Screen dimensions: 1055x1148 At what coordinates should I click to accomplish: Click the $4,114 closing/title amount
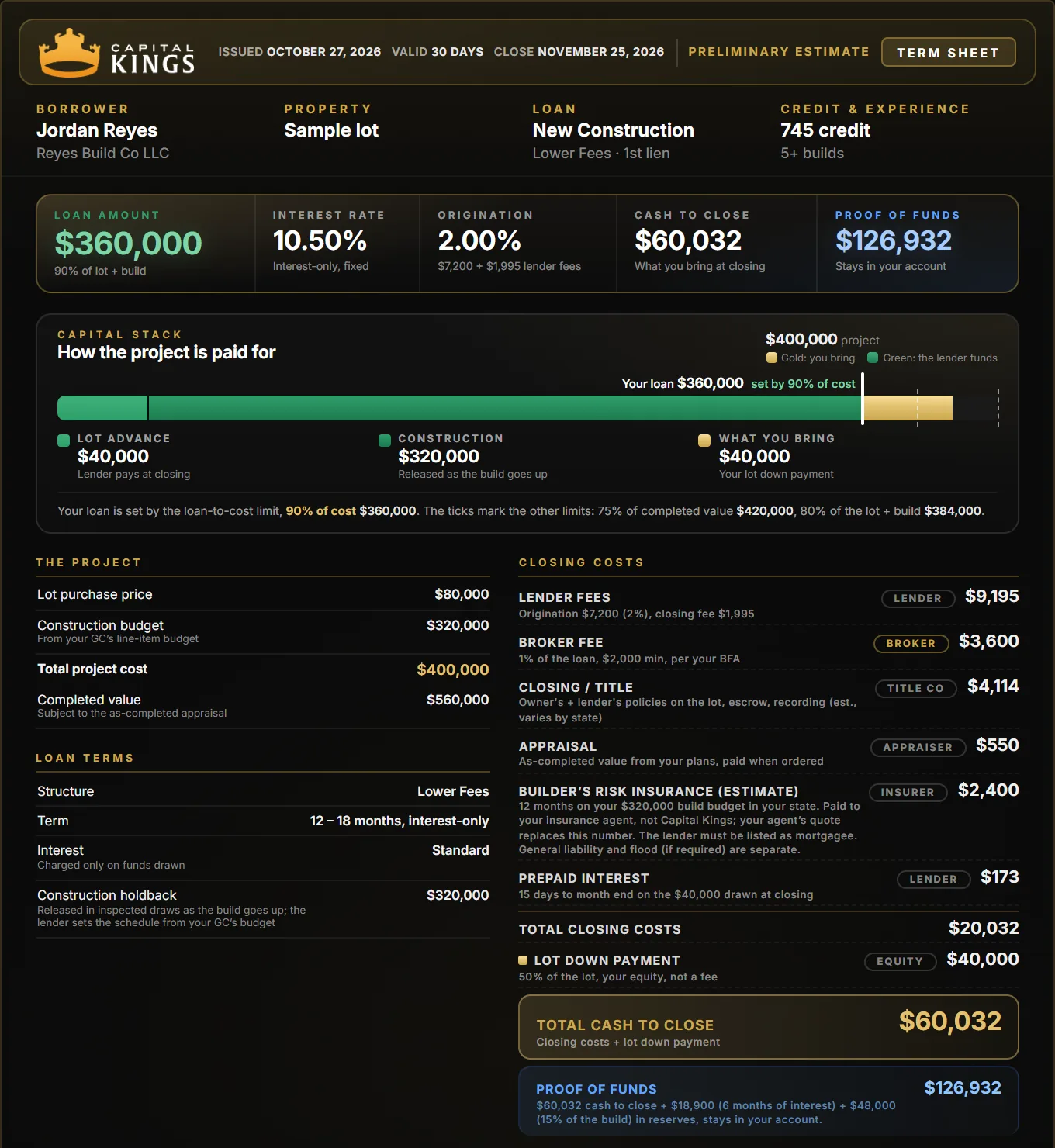[x=993, y=686]
